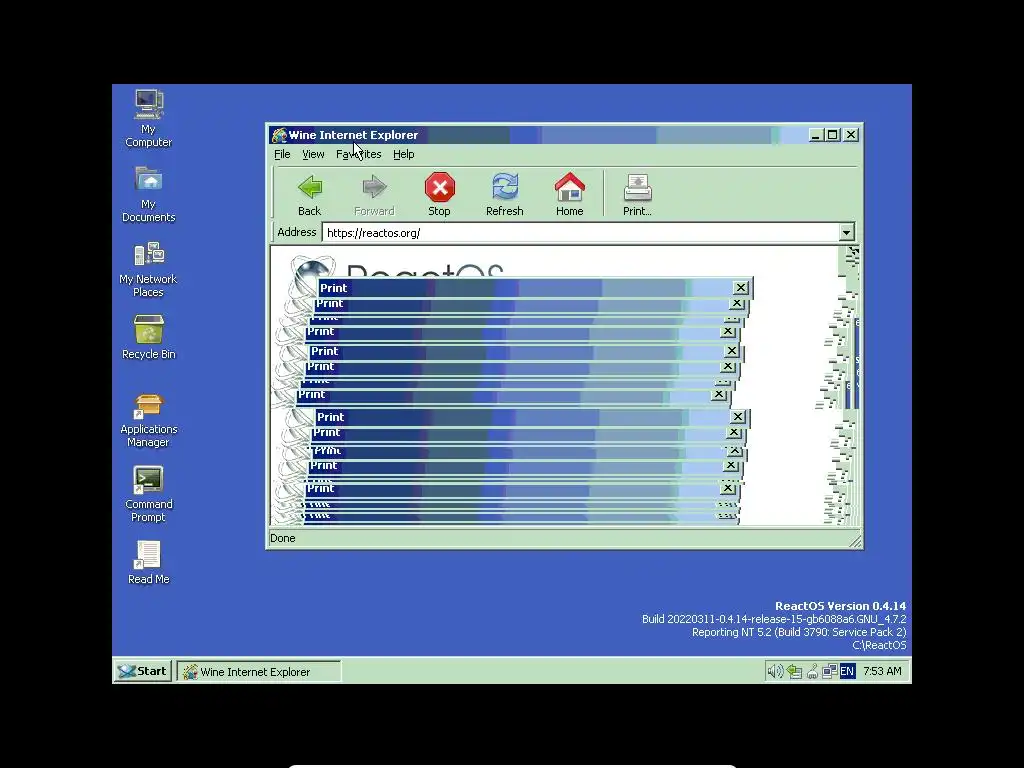The image size is (1024, 768).
Task: Stop page loading with red Stop icon
Action: click(x=440, y=187)
